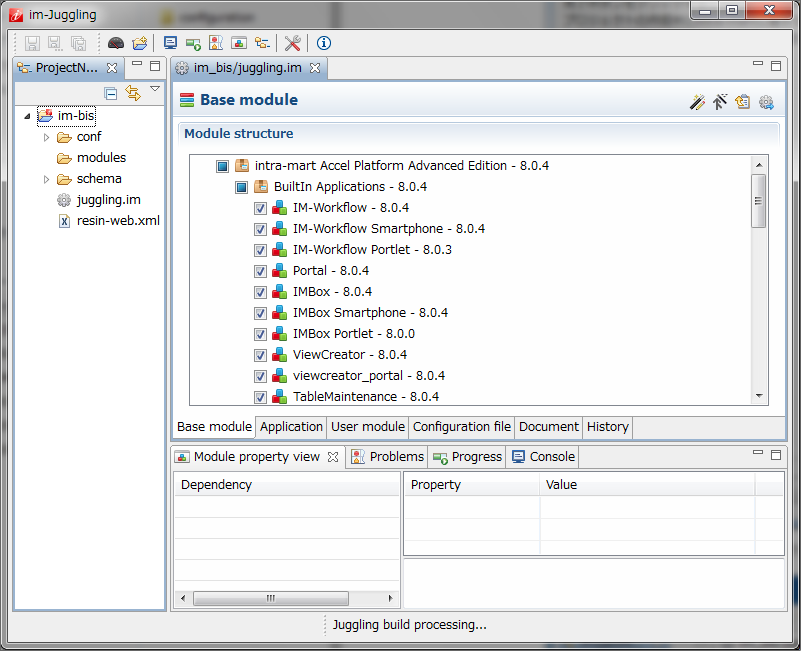Minimize the bottom Module property panel

(x=758, y=452)
